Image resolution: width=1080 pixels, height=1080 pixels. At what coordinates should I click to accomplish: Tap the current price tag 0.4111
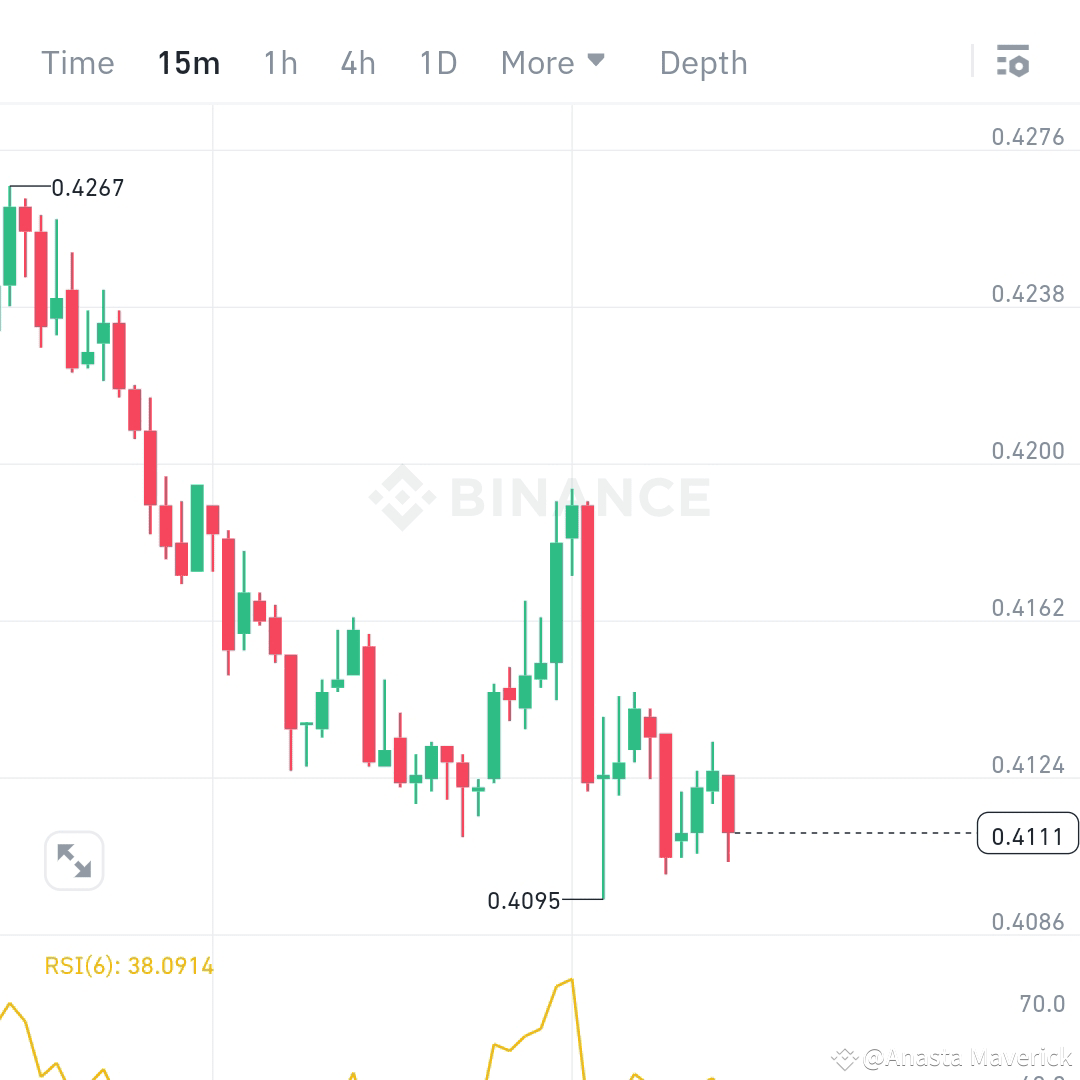pos(1027,833)
